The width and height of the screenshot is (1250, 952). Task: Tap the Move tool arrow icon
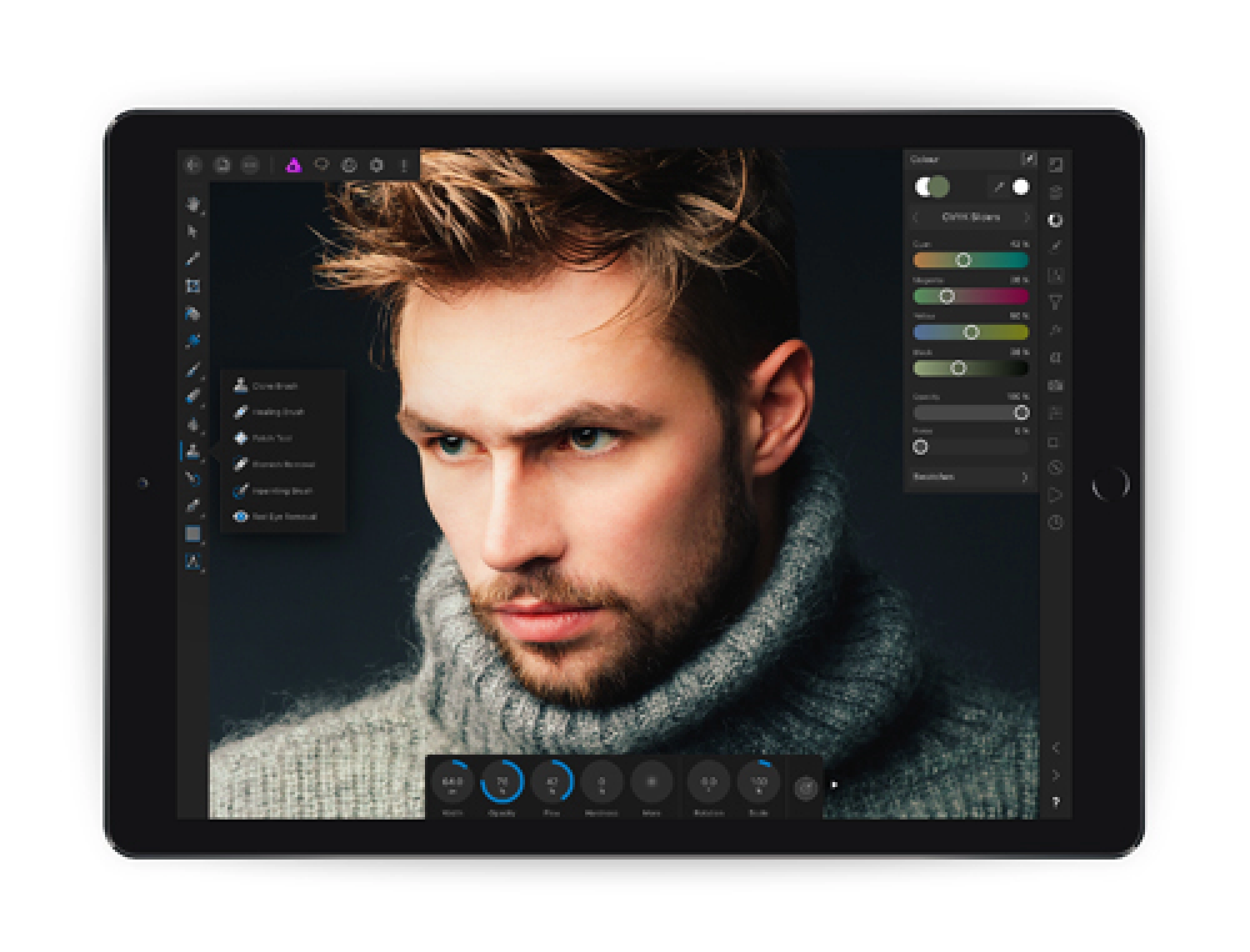[x=192, y=231]
